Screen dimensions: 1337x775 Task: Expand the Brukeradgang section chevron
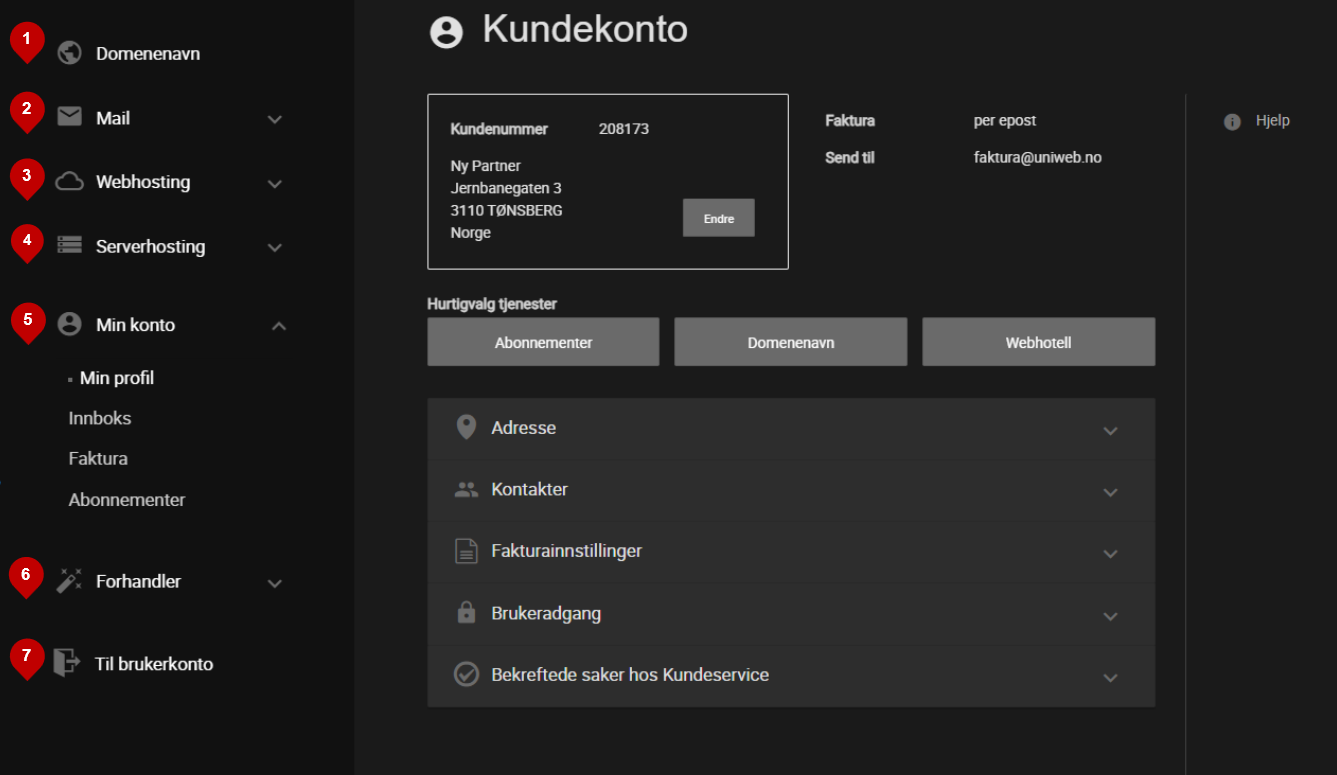click(1110, 616)
